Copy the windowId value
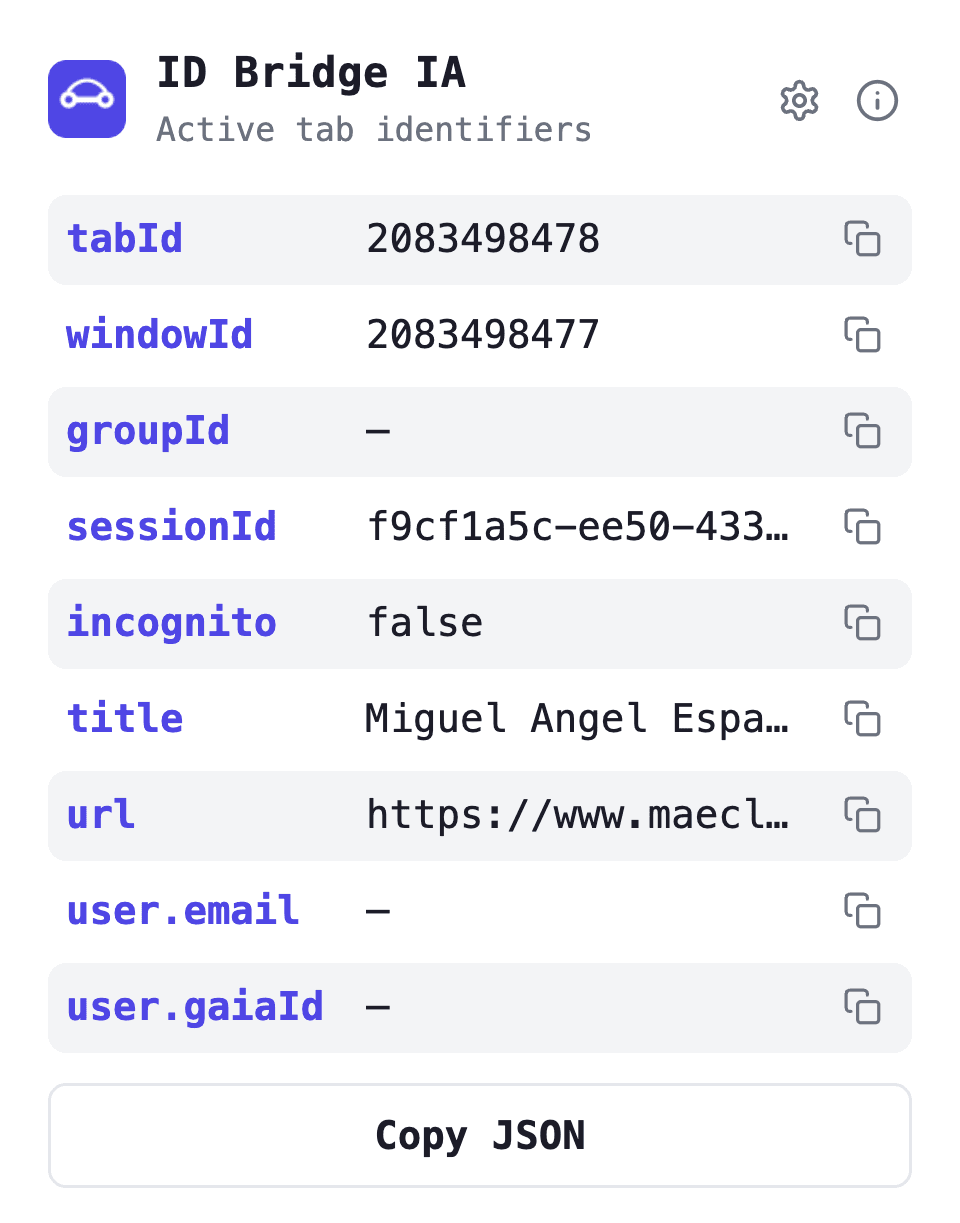960x1223 pixels. pos(862,335)
